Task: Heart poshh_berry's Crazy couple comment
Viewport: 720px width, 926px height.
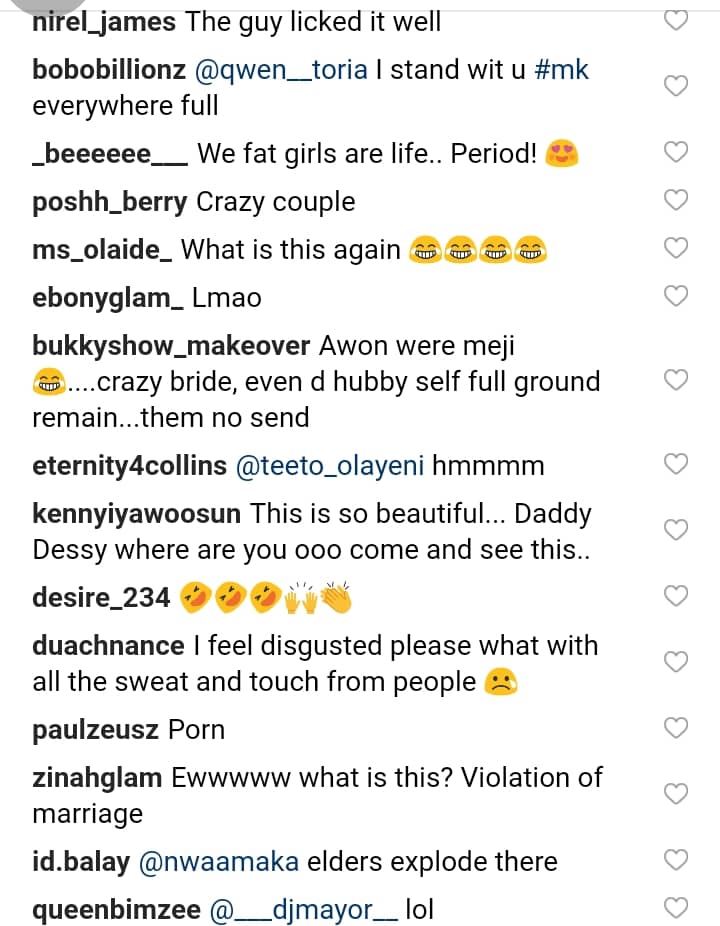Action: point(677,200)
